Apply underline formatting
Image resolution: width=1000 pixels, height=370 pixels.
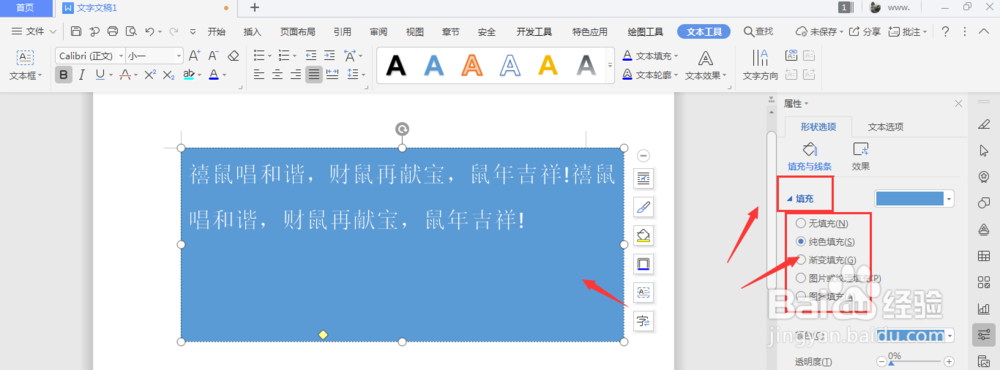coord(99,75)
